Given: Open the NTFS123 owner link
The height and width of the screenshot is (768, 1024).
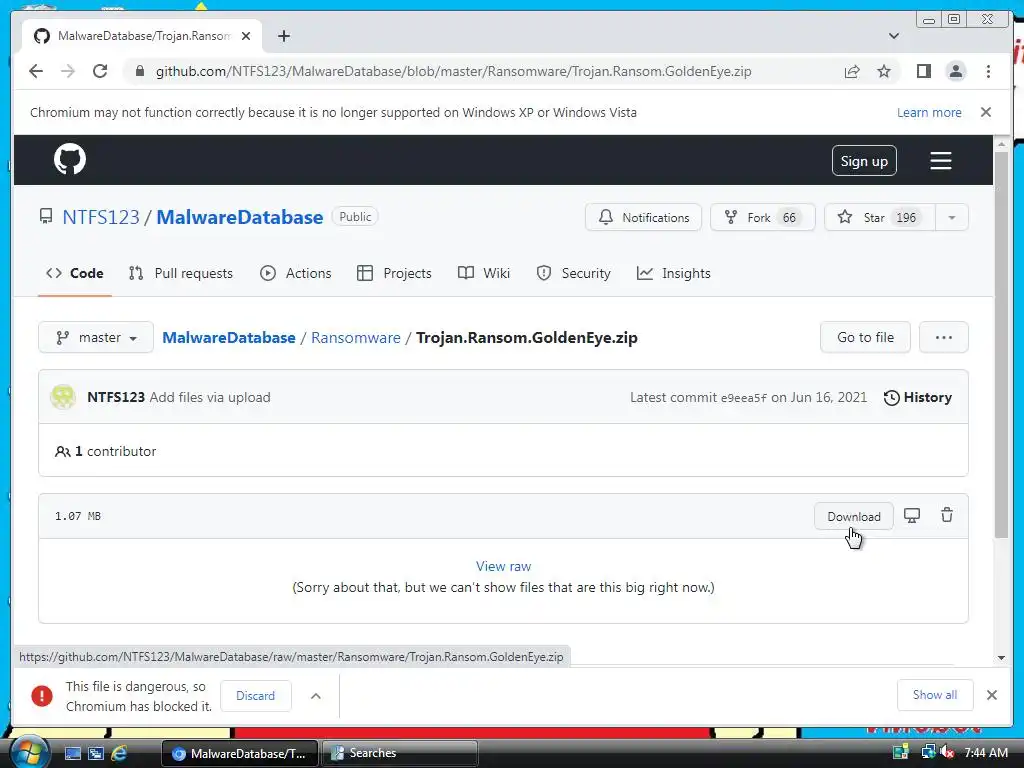Looking at the screenshot, I should click(101, 217).
